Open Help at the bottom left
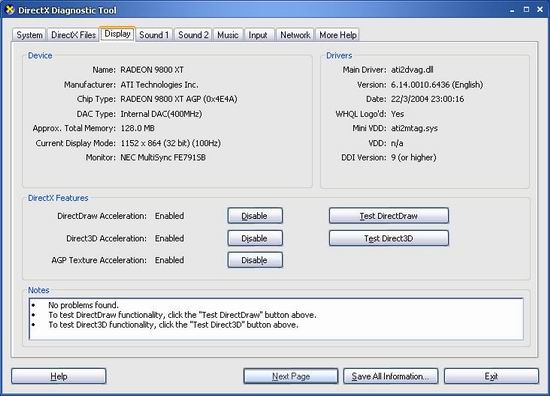 59,376
